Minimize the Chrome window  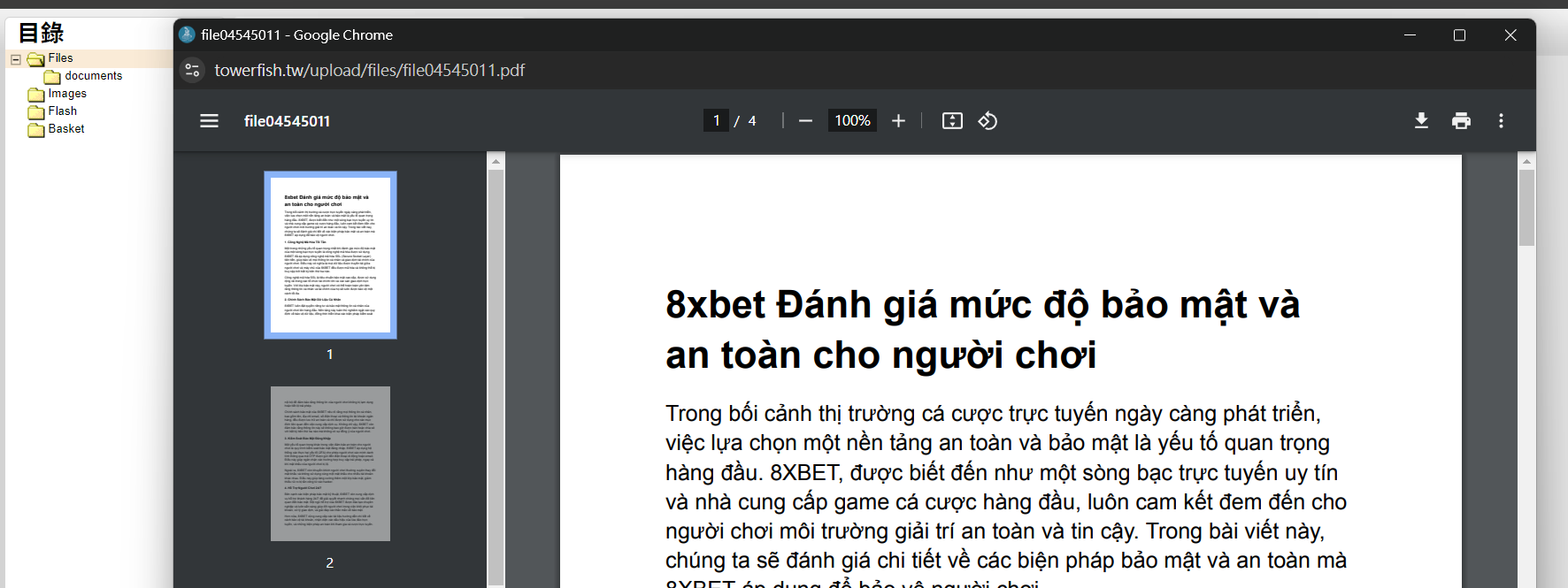coord(1410,34)
